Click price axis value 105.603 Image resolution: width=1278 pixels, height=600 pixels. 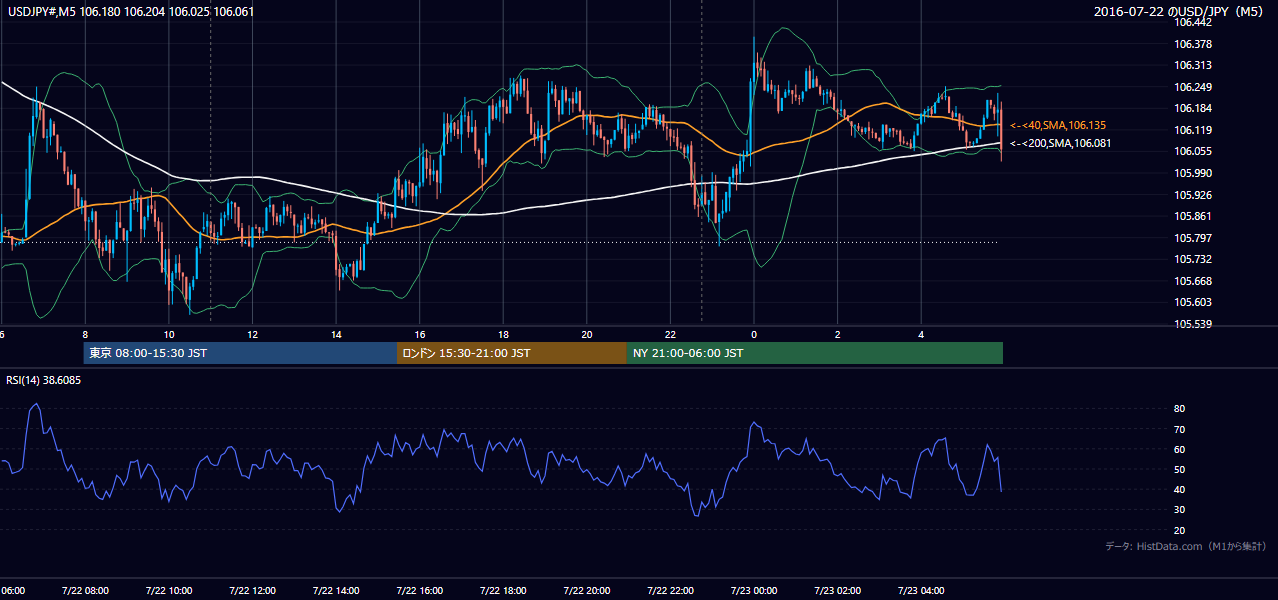point(1194,302)
